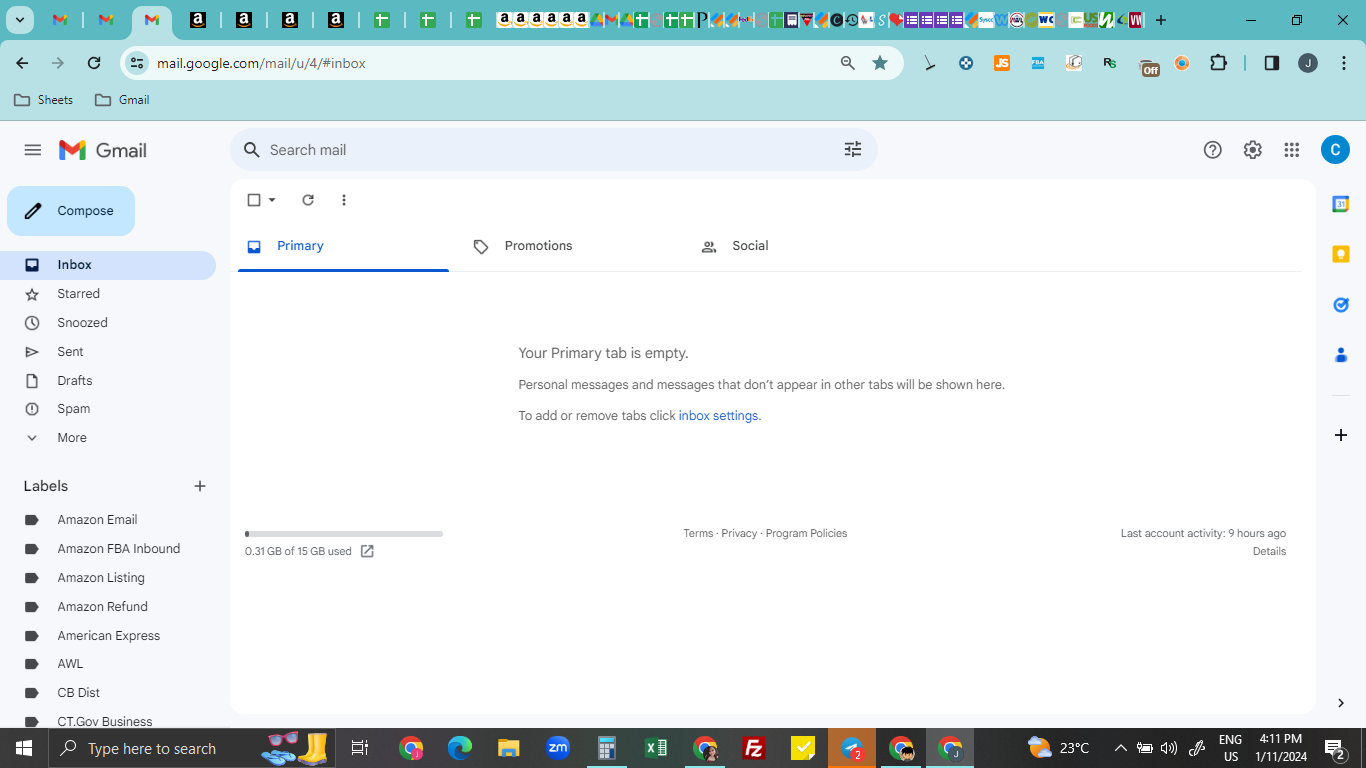Open the Terms link

(x=698, y=534)
